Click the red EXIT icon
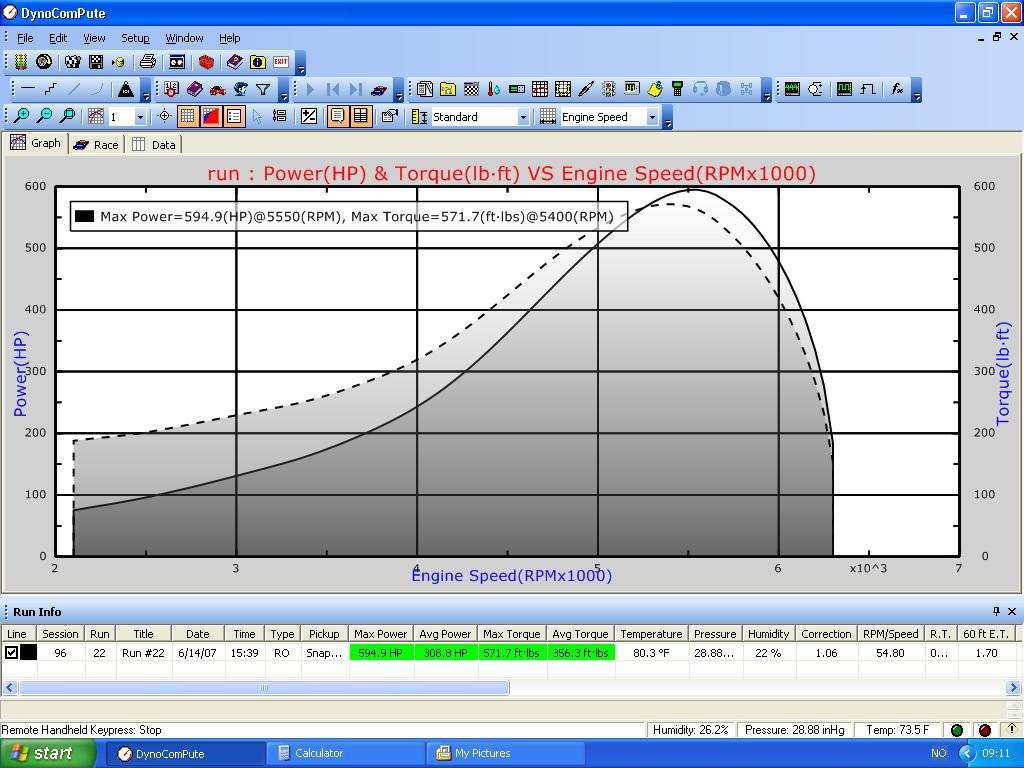1024x768 pixels. click(x=281, y=62)
